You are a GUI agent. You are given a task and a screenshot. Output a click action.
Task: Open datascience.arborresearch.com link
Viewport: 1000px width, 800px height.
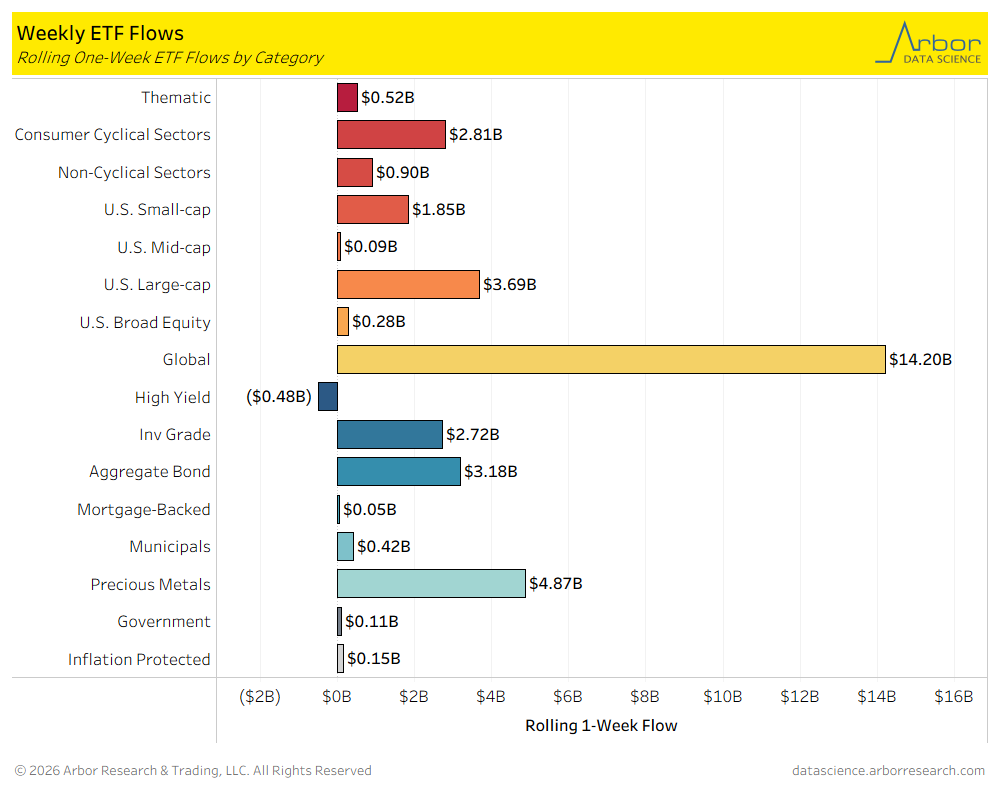[888, 771]
